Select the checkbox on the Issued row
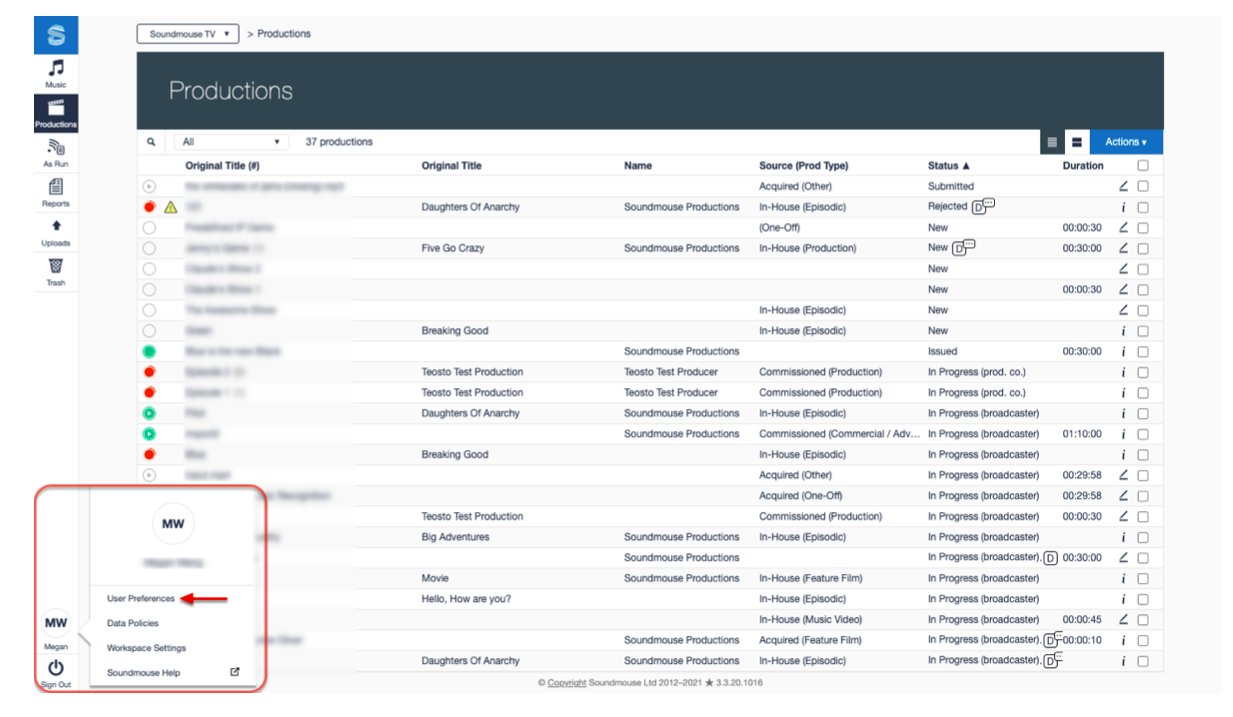Viewport: 1233px width, 717px height. point(1143,351)
